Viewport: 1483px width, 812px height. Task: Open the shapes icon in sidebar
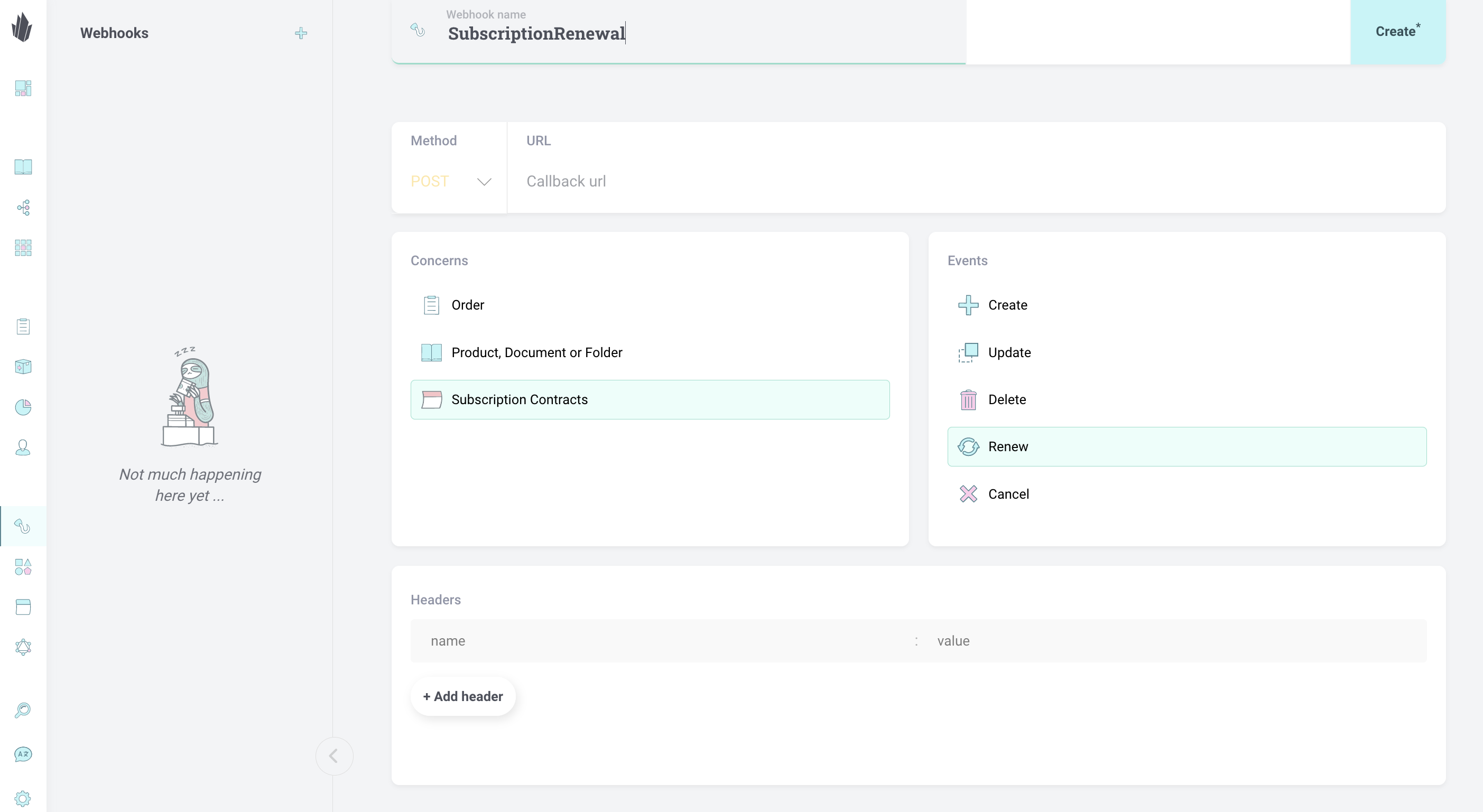tap(23, 567)
